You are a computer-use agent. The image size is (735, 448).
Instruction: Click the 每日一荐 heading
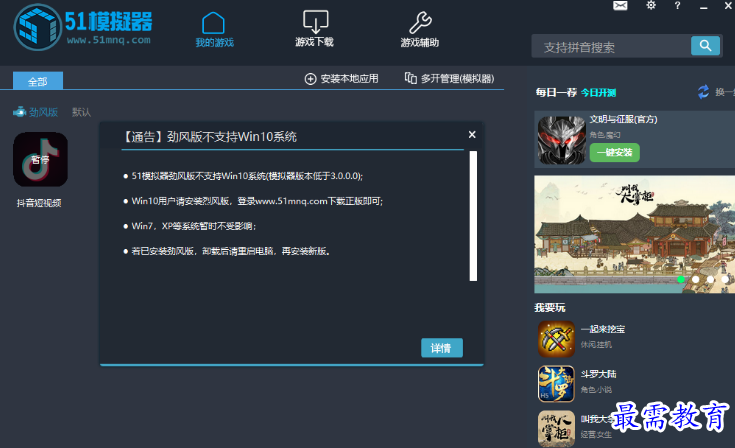556,92
